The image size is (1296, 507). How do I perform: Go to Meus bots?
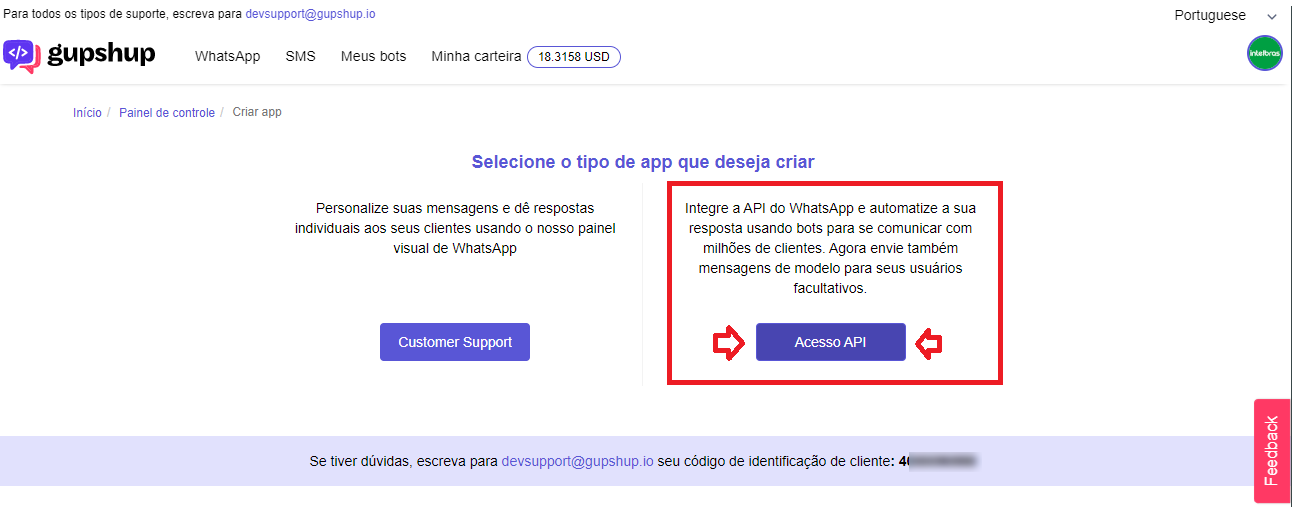[x=373, y=56]
